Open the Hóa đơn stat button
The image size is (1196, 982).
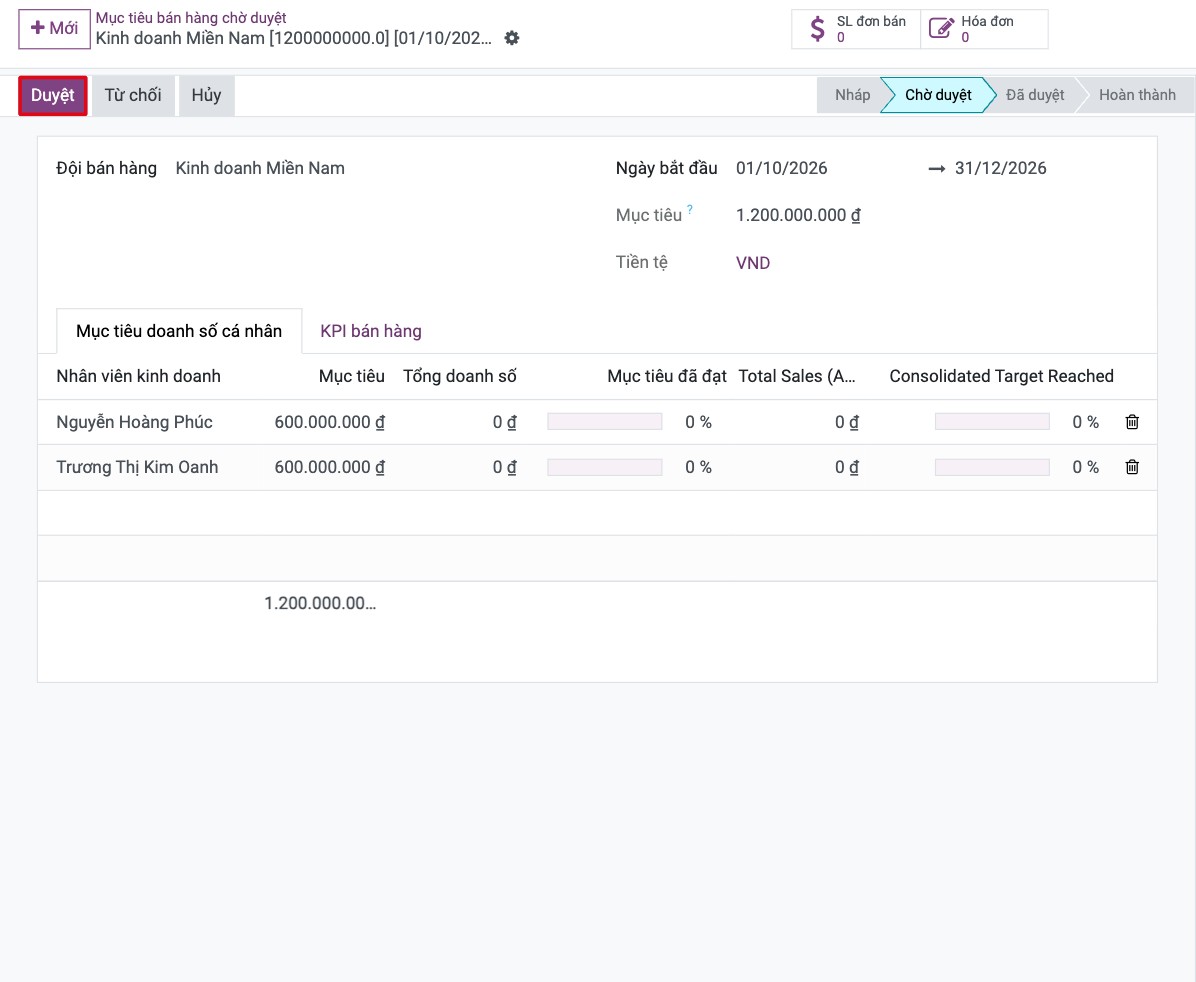(984, 29)
